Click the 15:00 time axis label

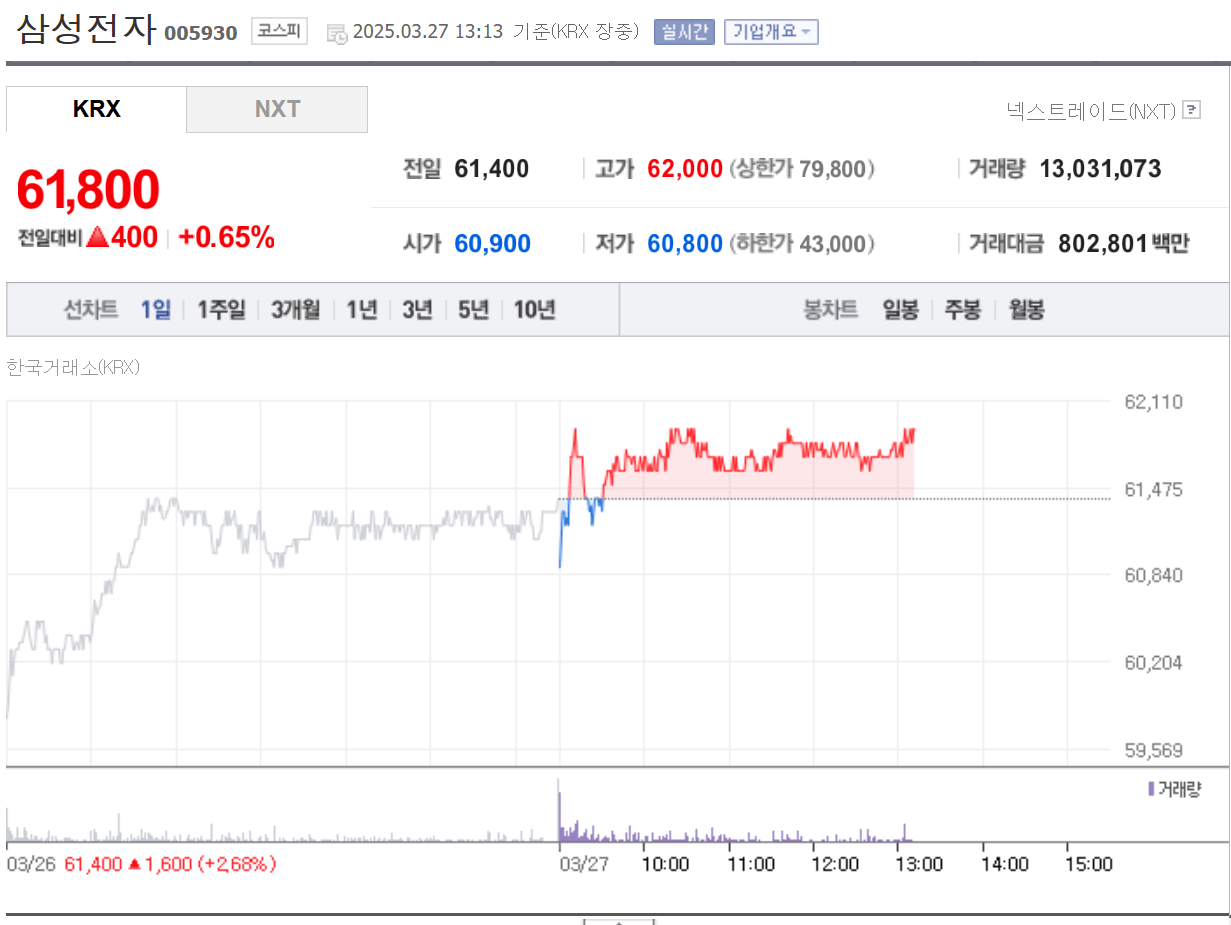pos(1088,864)
